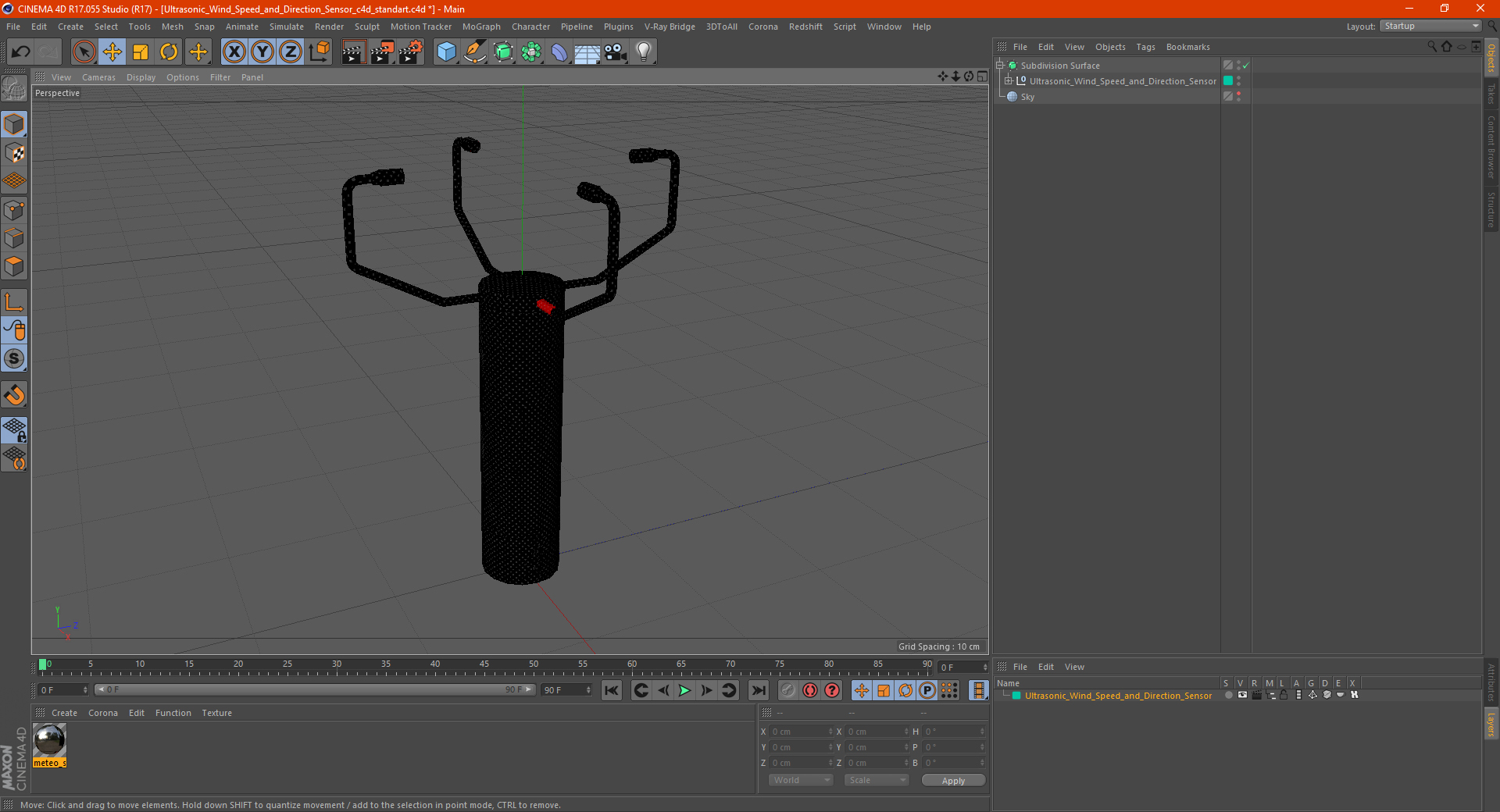Add a Camera object
Screen dimensions: 1500x812
(616, 52)
